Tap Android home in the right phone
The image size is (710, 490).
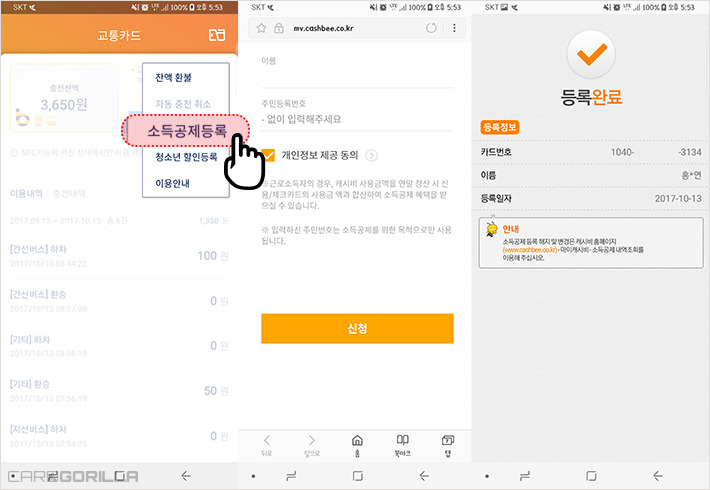591,476
